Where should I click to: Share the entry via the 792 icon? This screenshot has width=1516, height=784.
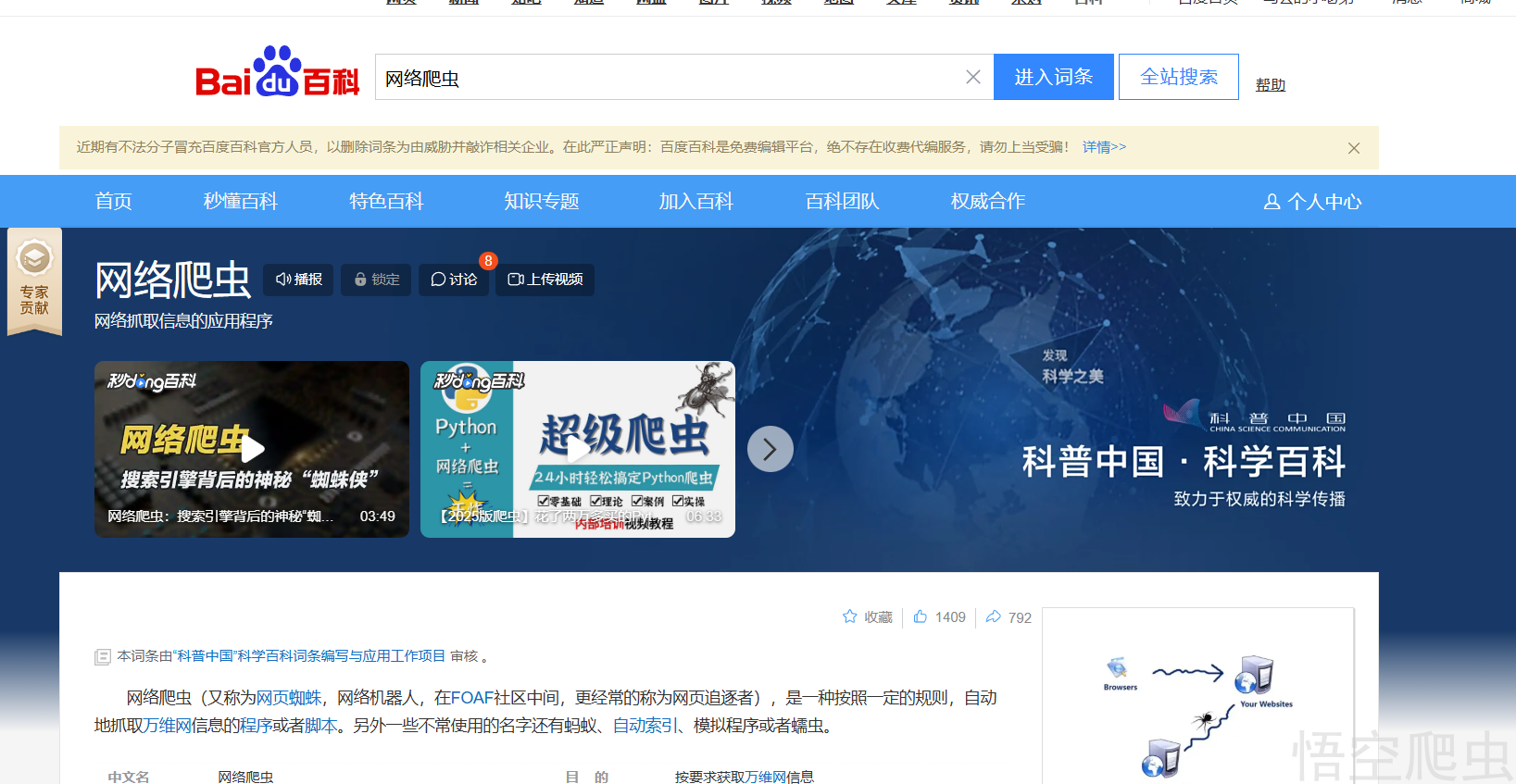point(1009,616)
